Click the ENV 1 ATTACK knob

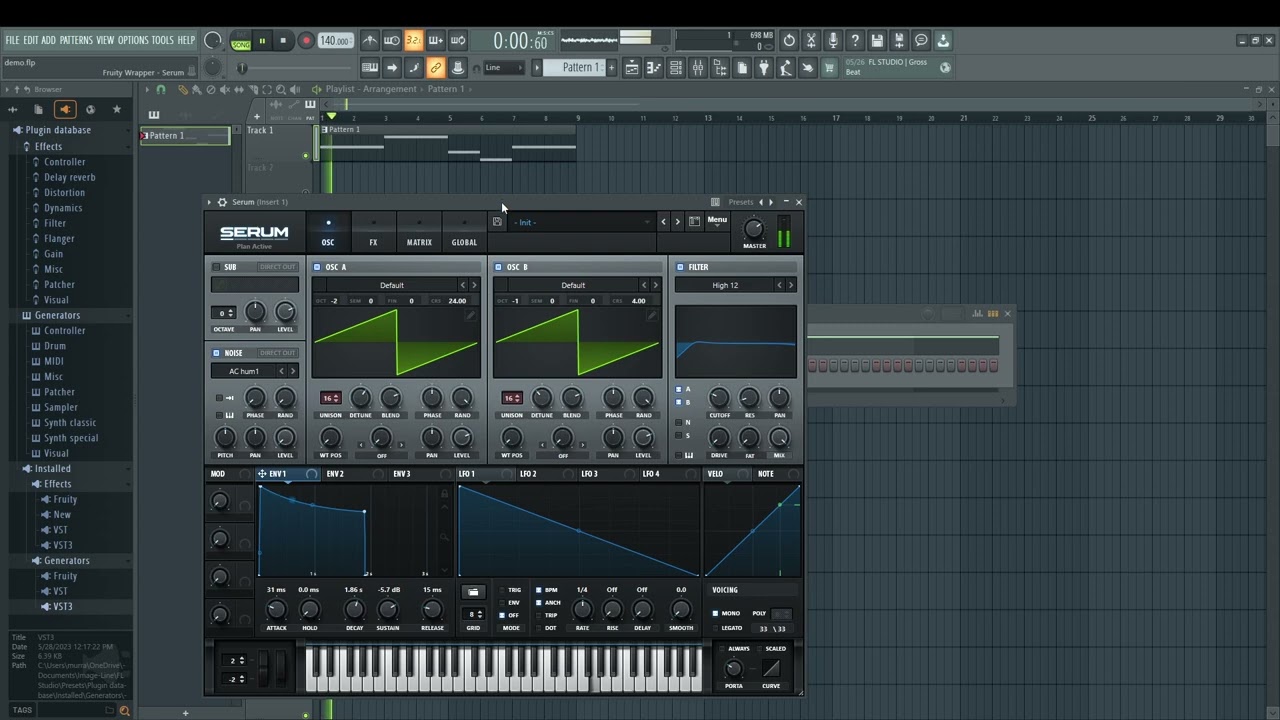coord(277,610)
